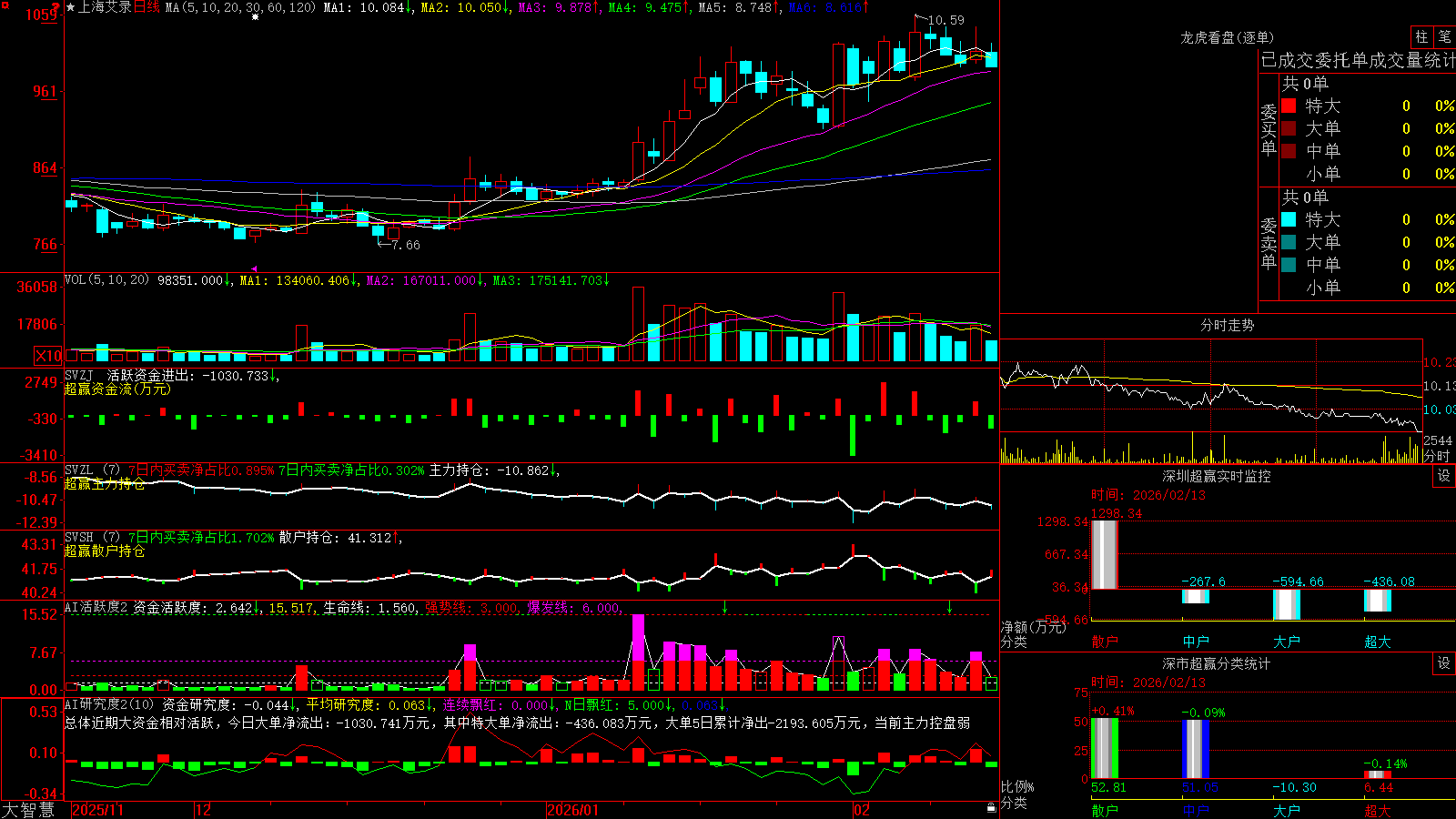Click the 已成交委托单成交量统计 header
Viewport: 1456px width, 819px height.
point(1358,60)
